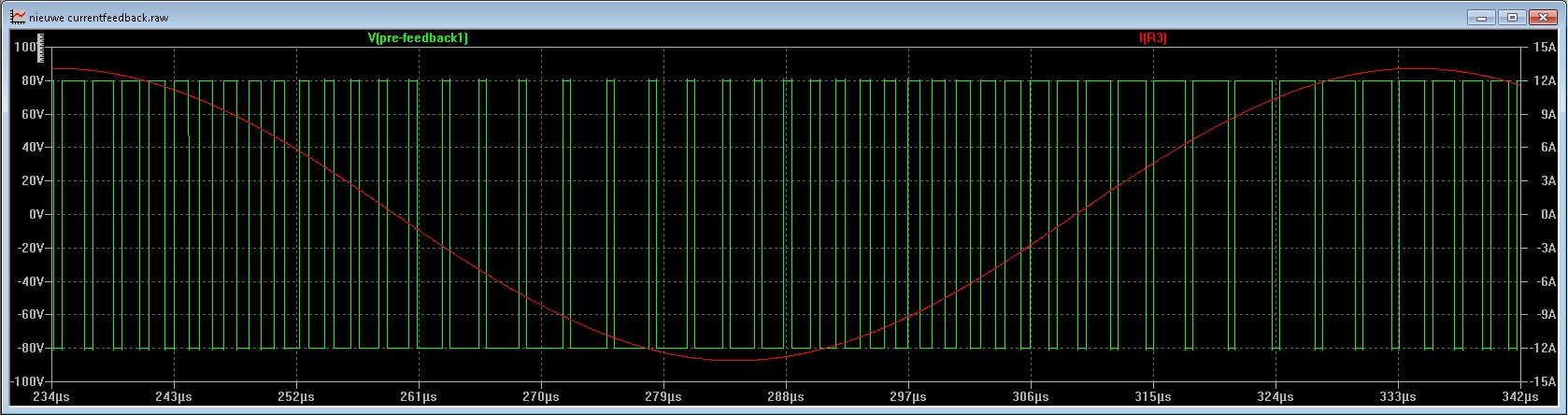The height and width of the screenshot is (415, 1568).
Task: Click the 60V left axis label
Action: tap(33, 114)
